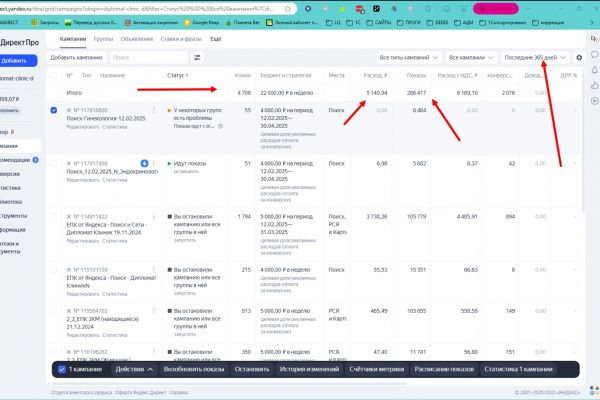Open the Запросы bookmark
The image size is (600, 400).
tap(45, 23)
